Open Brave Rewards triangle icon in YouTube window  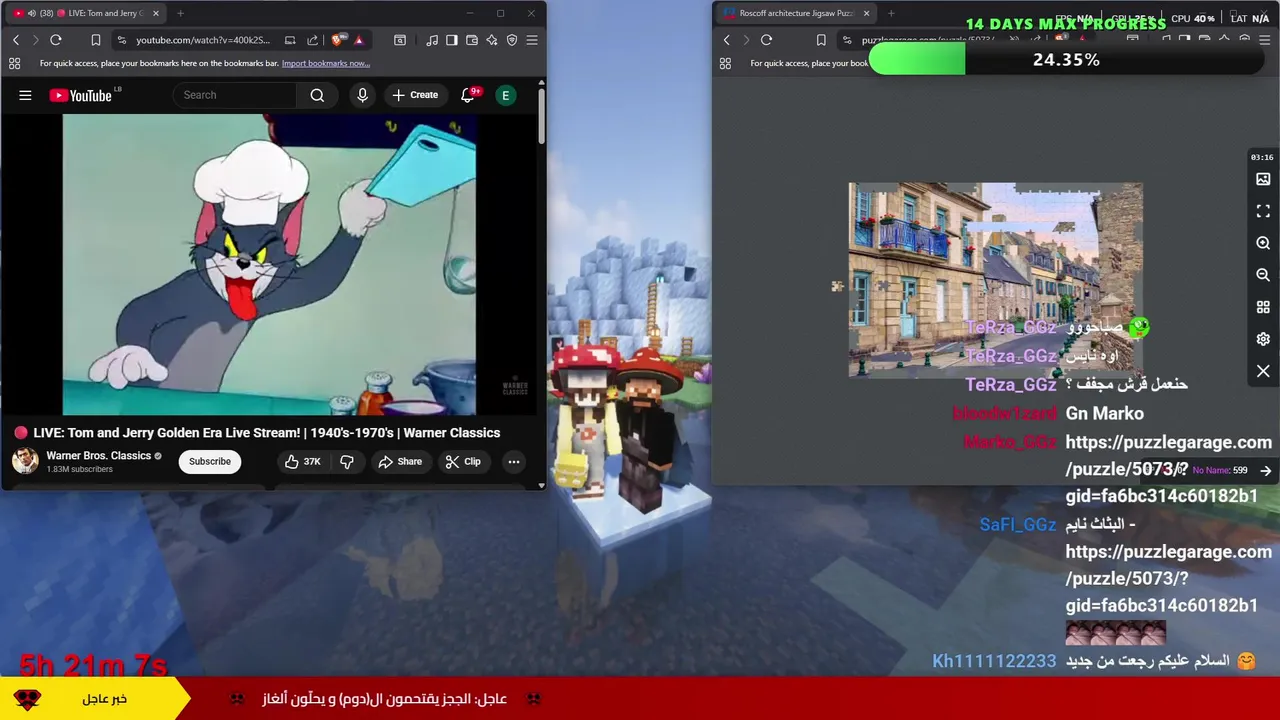(x=358, y=40)
